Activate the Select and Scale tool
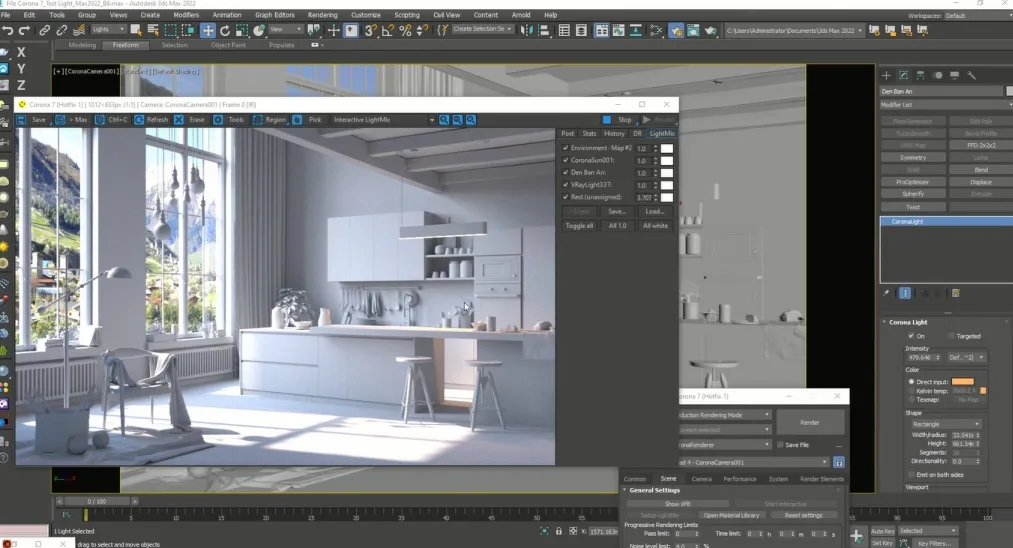This screenshot has height=548, width=1013. (242, 30)
